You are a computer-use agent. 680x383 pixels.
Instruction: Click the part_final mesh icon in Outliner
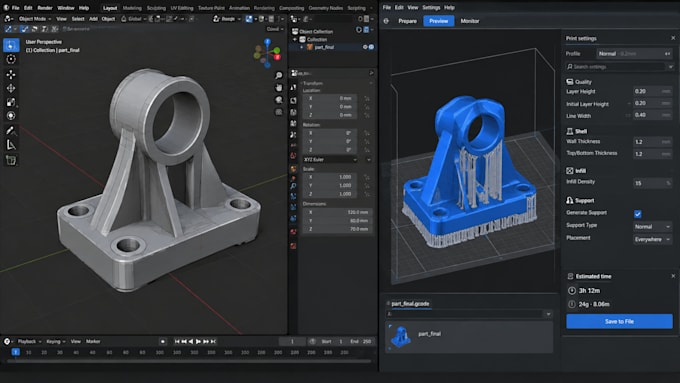[x=310, y=47]
